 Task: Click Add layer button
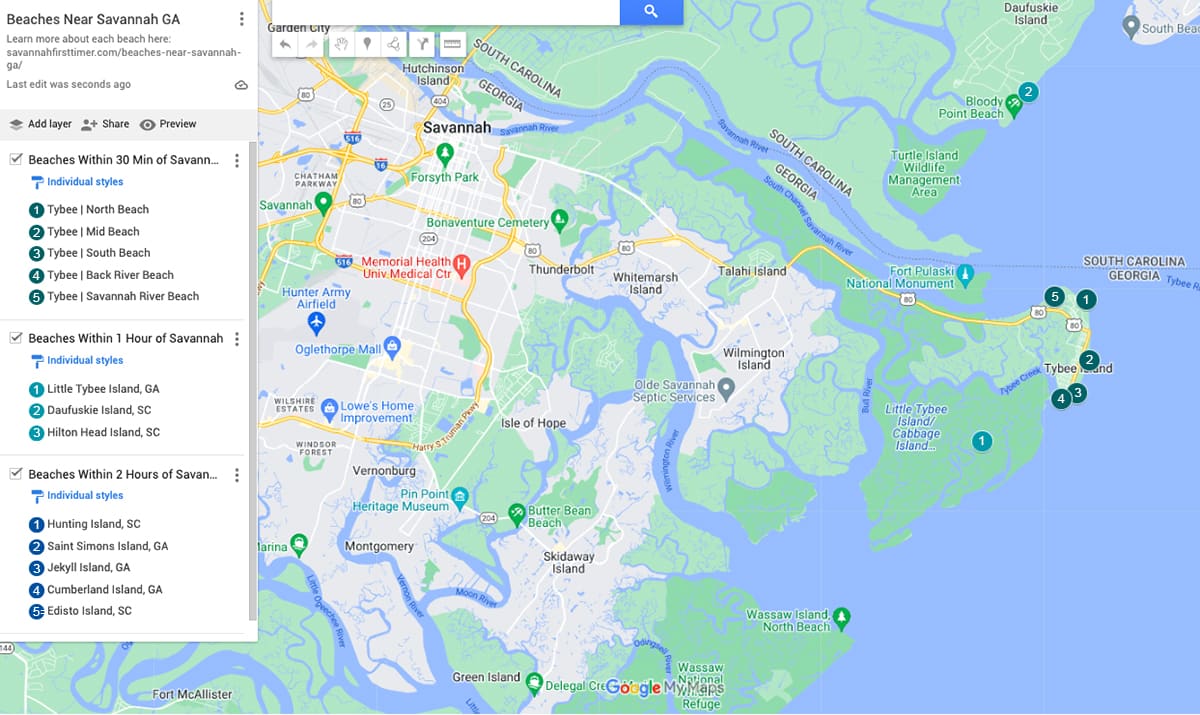pyautogui.click(x=41, y=124)
